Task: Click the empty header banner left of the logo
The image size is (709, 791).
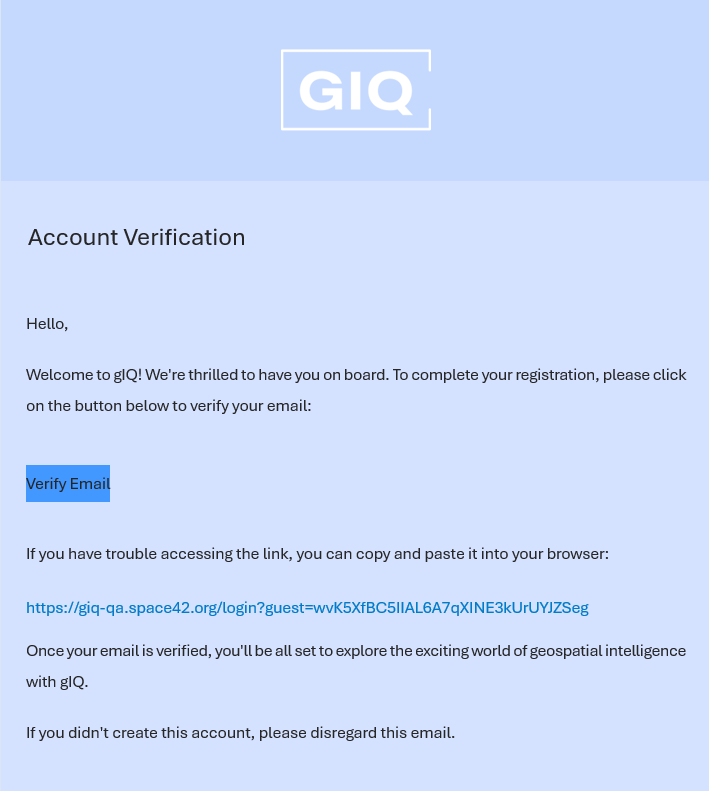Action: tap(140, 90)
